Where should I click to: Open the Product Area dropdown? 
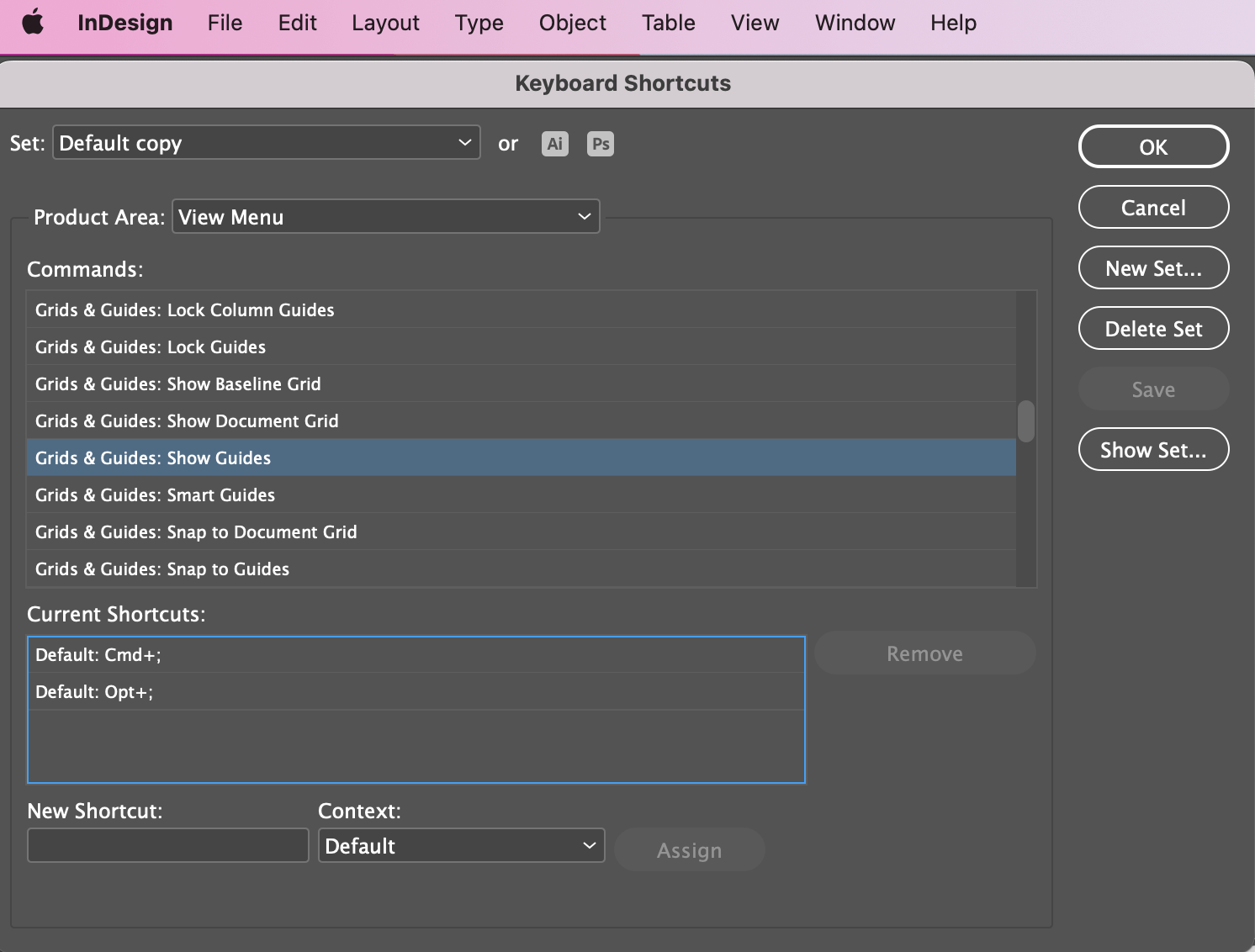385,216
